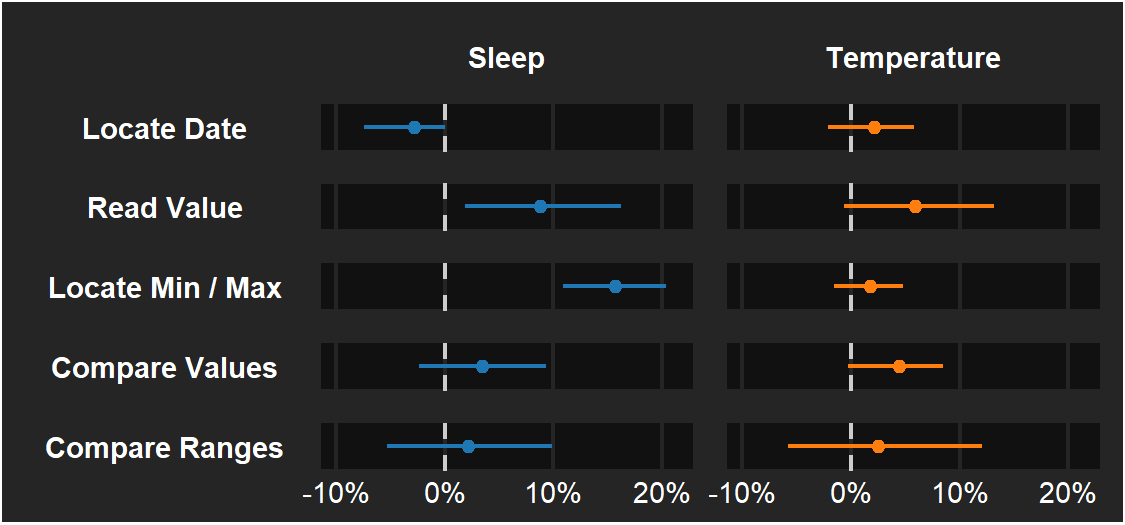Viewport: 1125px width, 525px height.
Task: Click the orange Temperature dot for Compare Ranges
Action: [878, 446]
